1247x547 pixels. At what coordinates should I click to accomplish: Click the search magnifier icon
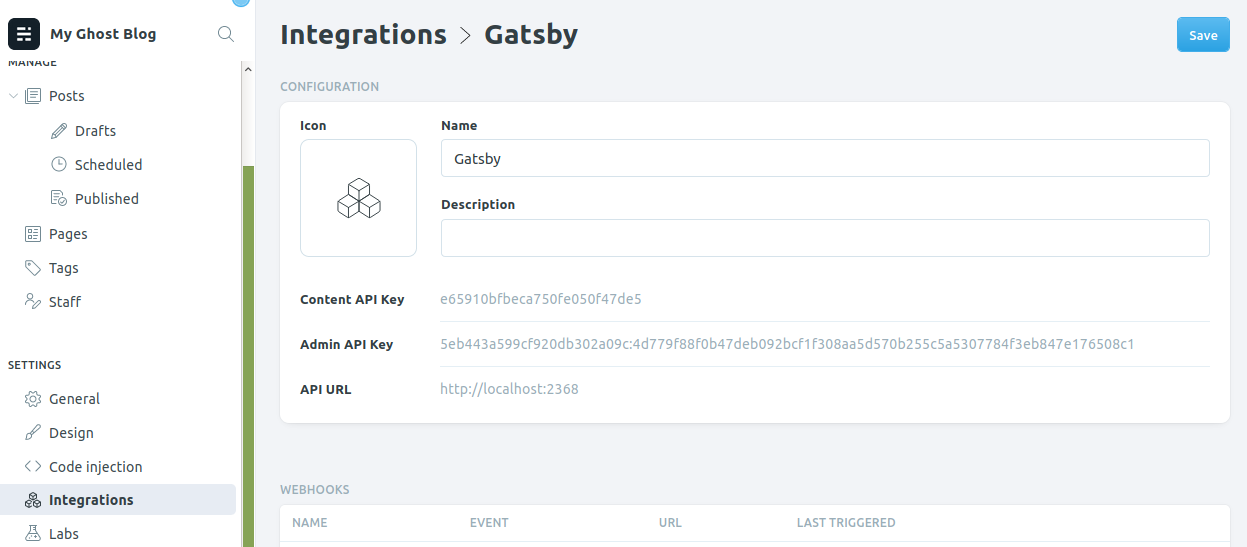(x=226, y=34)
